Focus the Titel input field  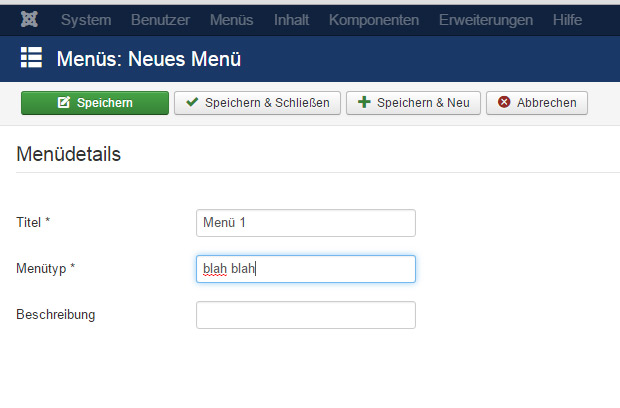coord(306,223)
